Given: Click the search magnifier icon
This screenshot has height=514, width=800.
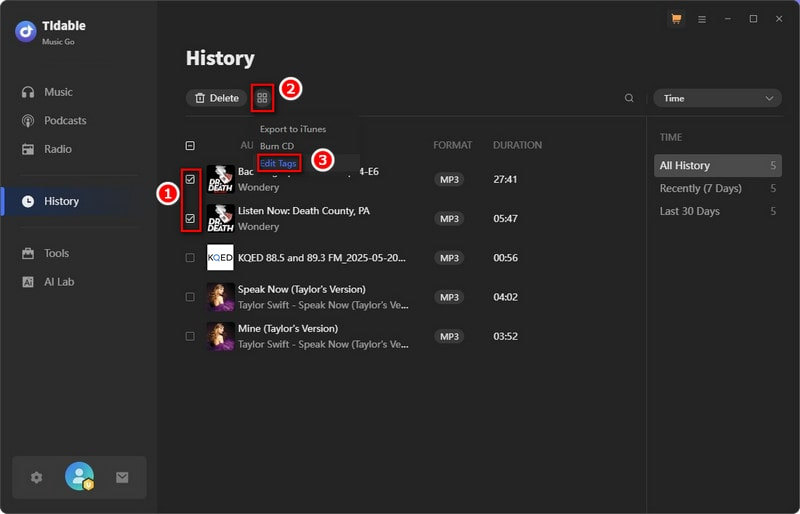Looking at the screenshot, I should [x=629, y=98].
